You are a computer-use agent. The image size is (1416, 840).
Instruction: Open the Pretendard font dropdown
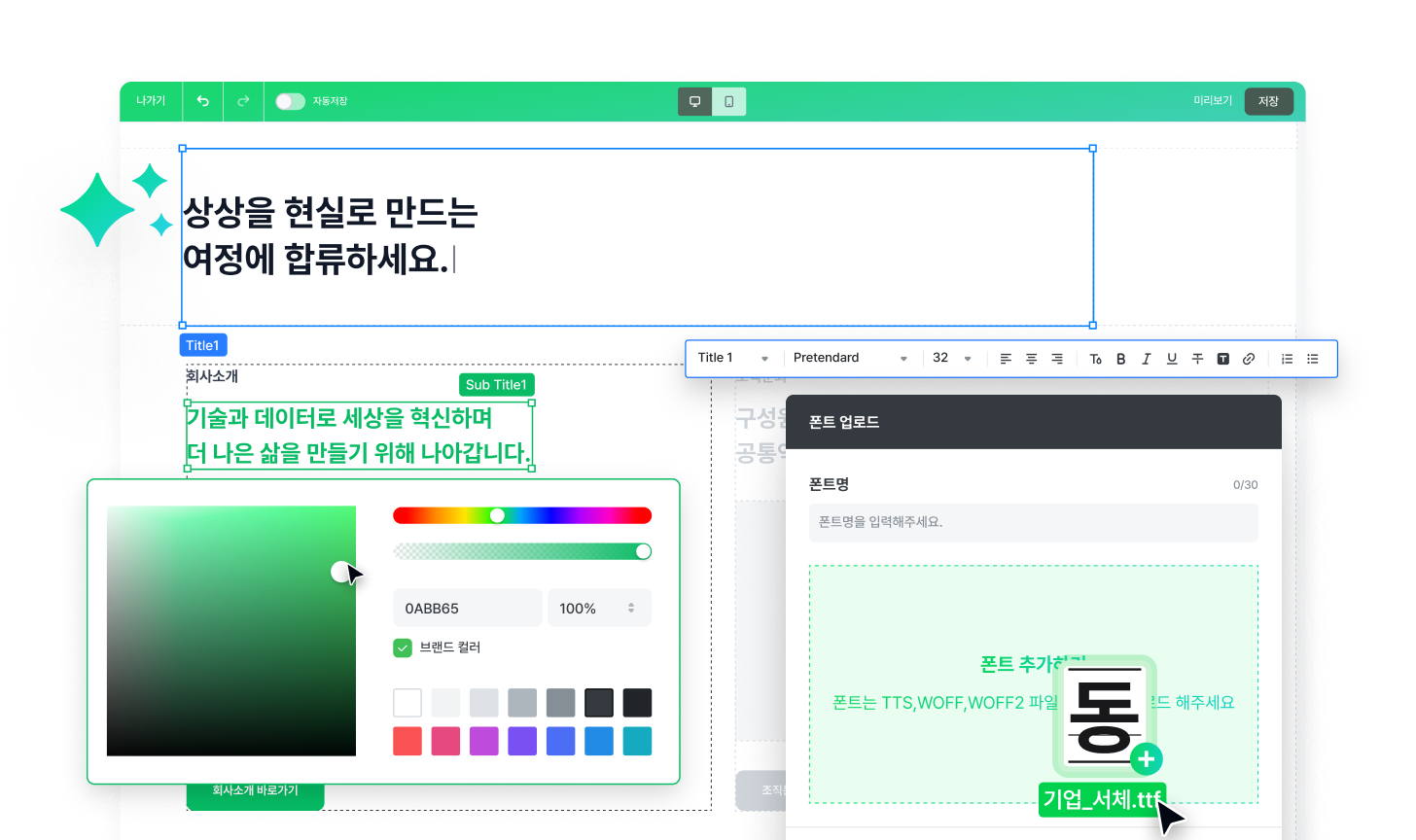pos(850,358)
